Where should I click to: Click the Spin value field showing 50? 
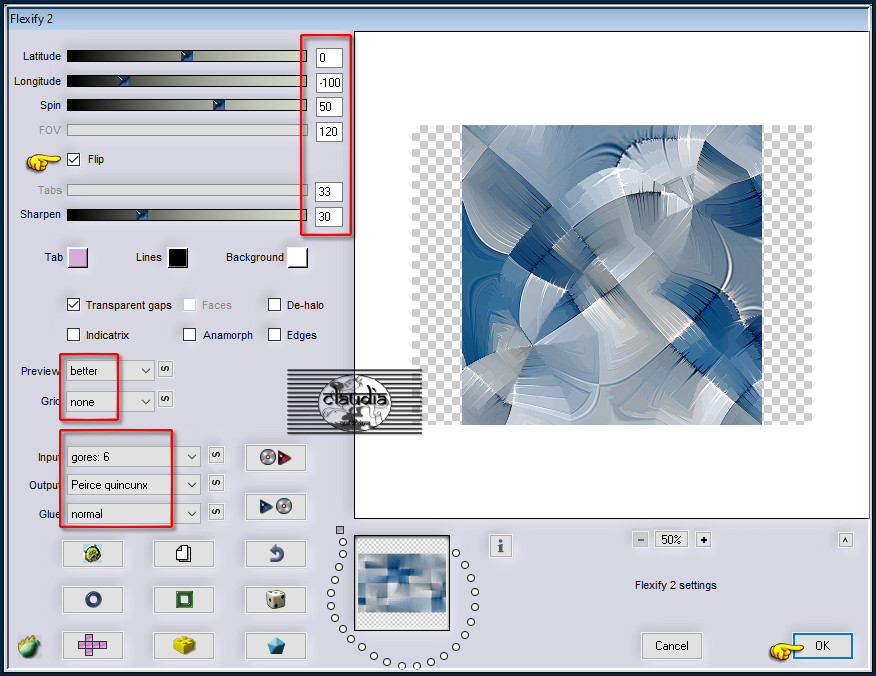click(x=329, y=107)
